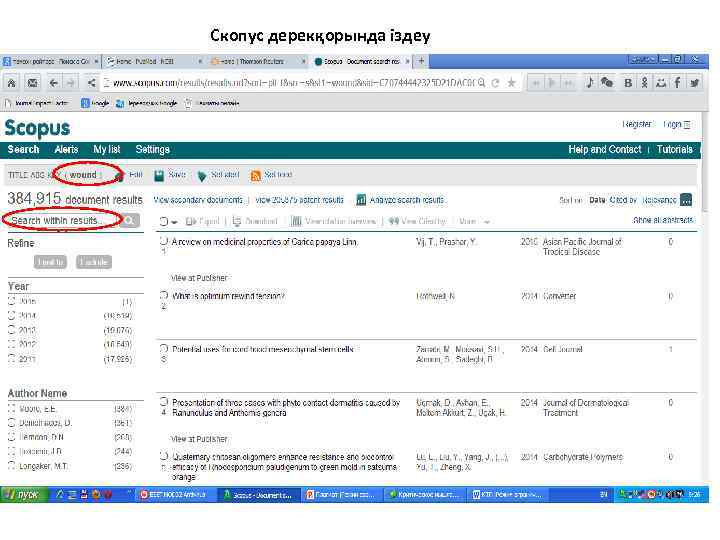Click the Twitter bird toolbar icon
The image size is (720, 540).
pos(694,83)
